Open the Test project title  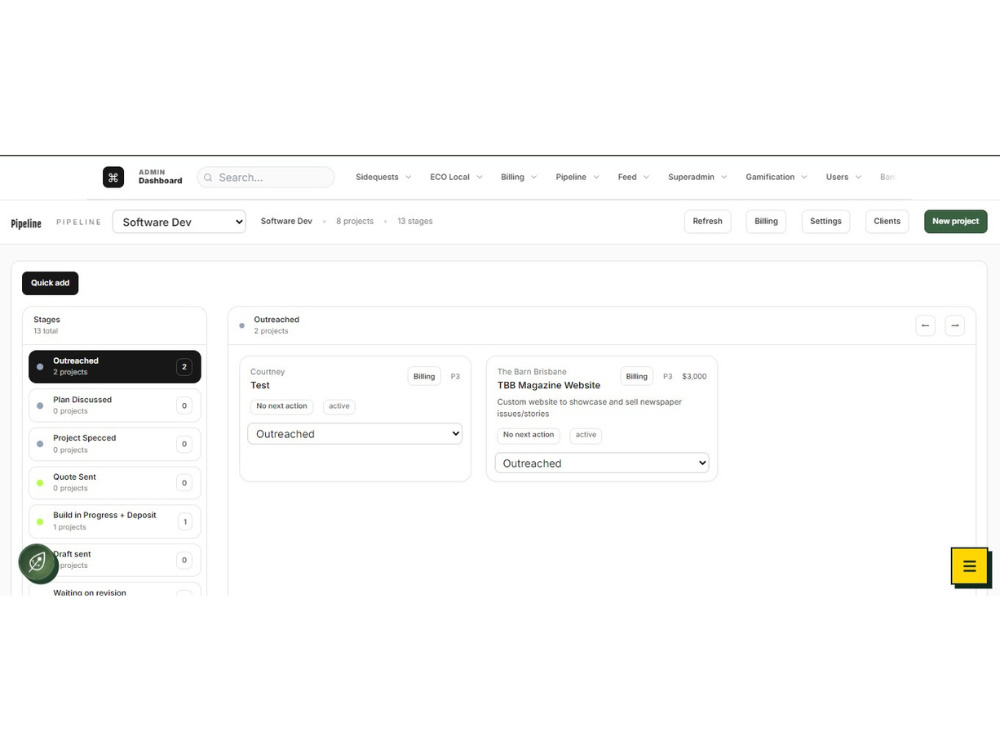click(x=260, y=385)
